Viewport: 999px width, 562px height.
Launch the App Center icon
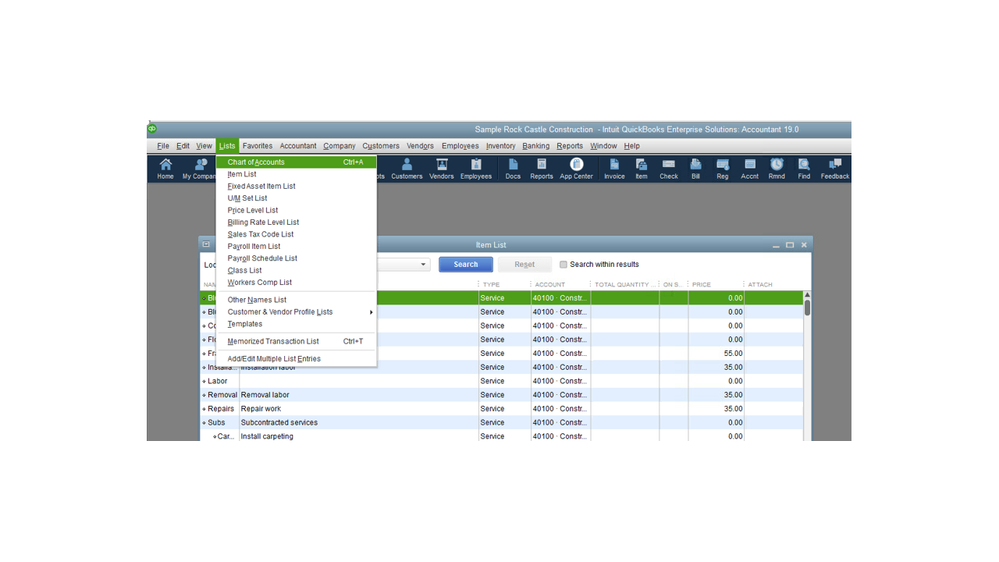pyautogui.click(x=576, y=169)
